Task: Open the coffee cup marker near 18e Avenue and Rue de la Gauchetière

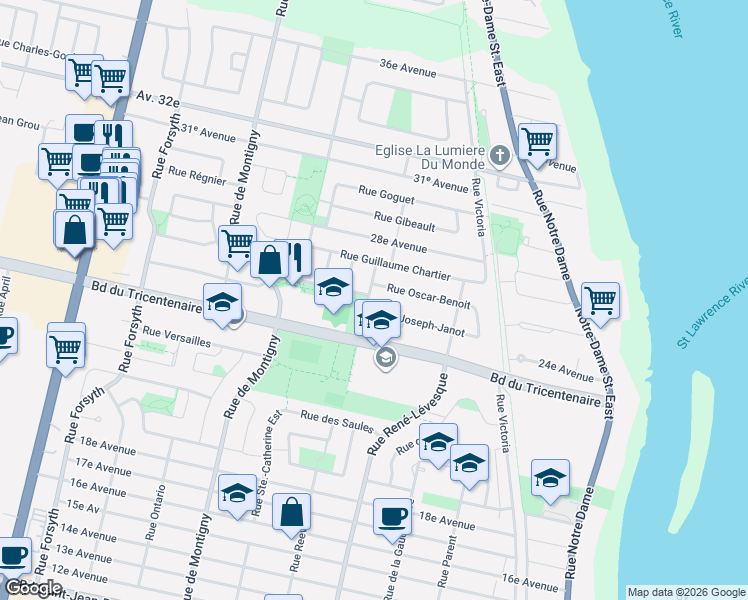Action: pos(392,518)
